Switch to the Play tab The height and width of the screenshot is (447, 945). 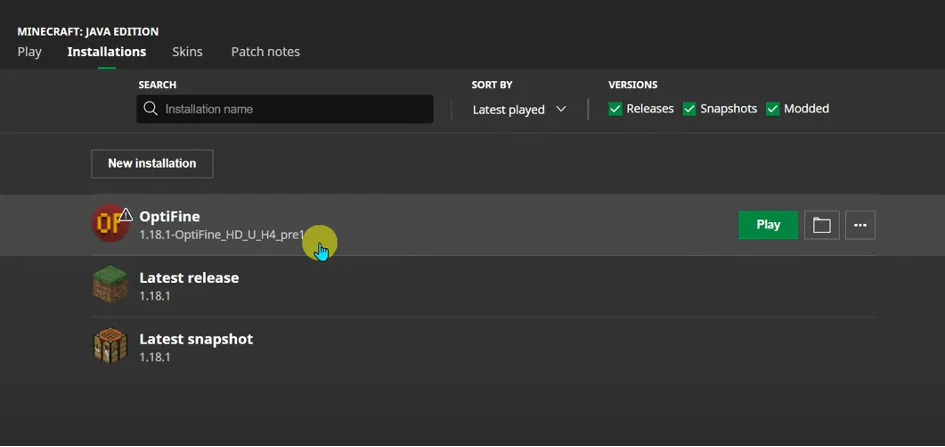pyautogui.click(x=30, y=52)
